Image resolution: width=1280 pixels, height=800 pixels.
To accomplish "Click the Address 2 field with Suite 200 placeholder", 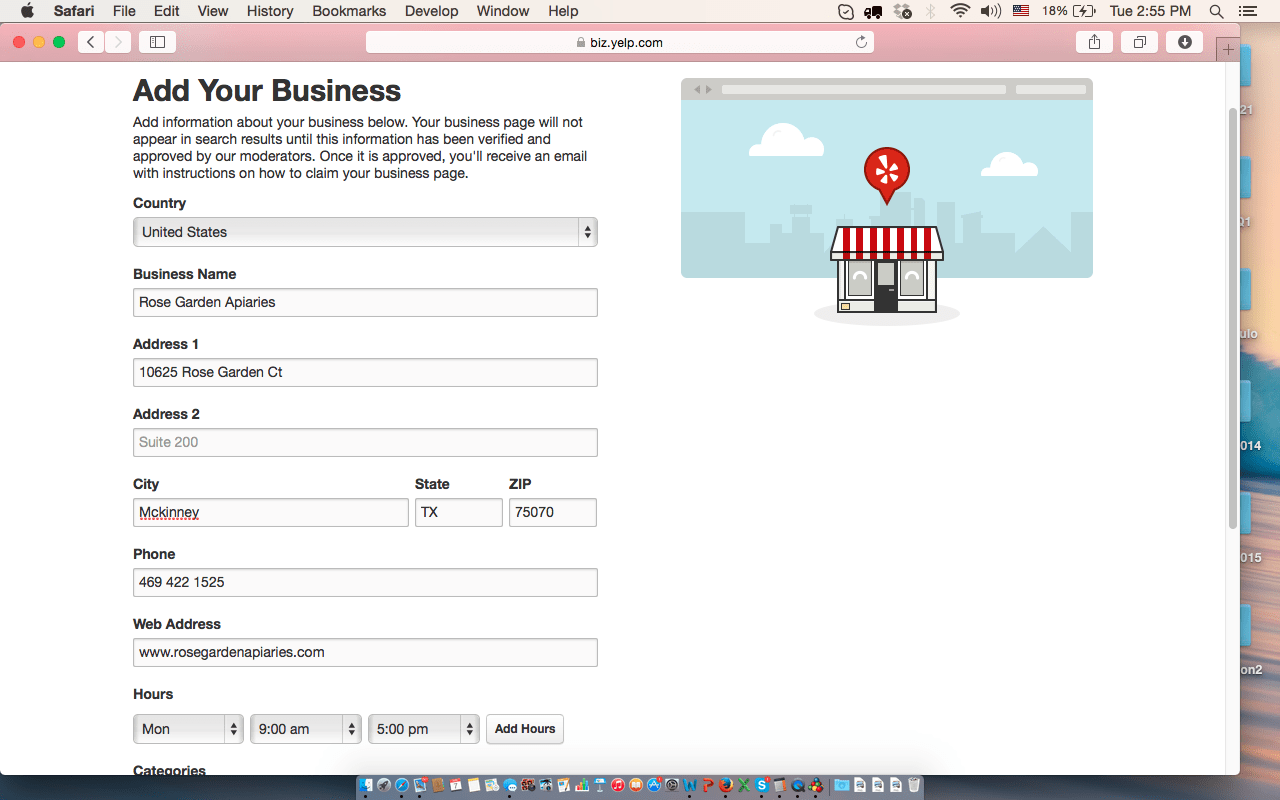I will tap(365, 442).
